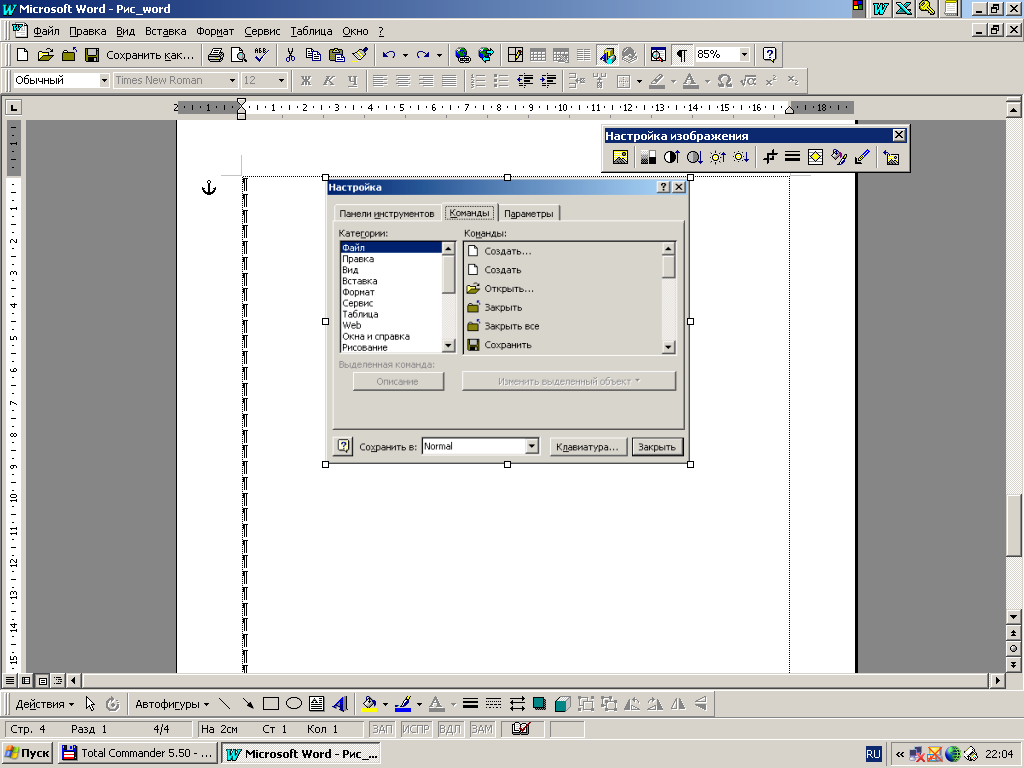
Task: Insert symbol with Omega icon
Action: coord(724,80)
